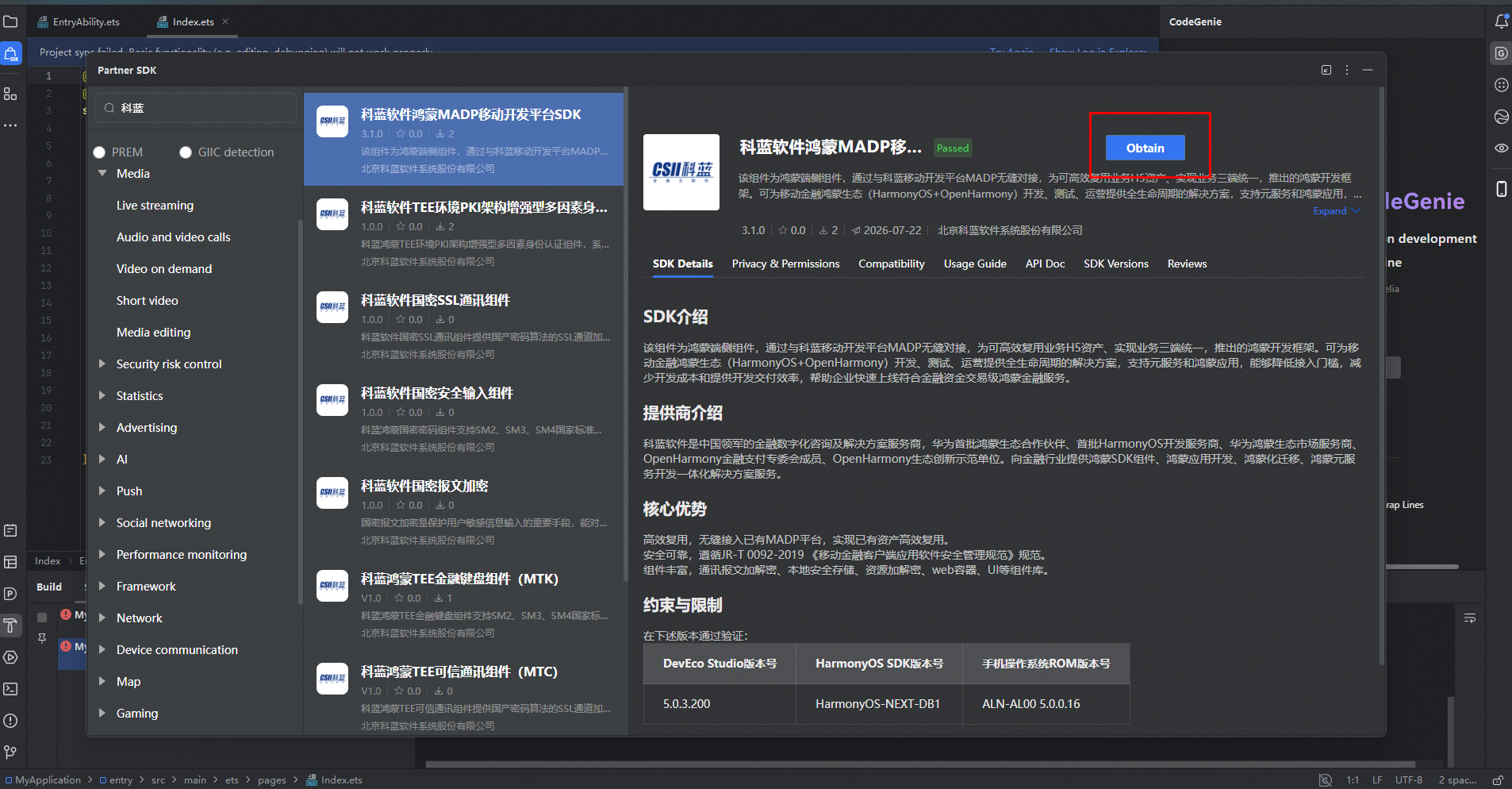Screen dimensions: 1512x789
Task: Select 科蓝鸿蒙TEE金融键盘组件 (MTK) result
Action: click(463, 603)
